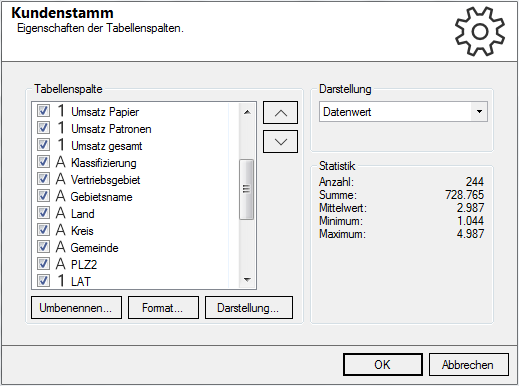Click the gear settings icon

pyautogui.click(x=480, y=31)
